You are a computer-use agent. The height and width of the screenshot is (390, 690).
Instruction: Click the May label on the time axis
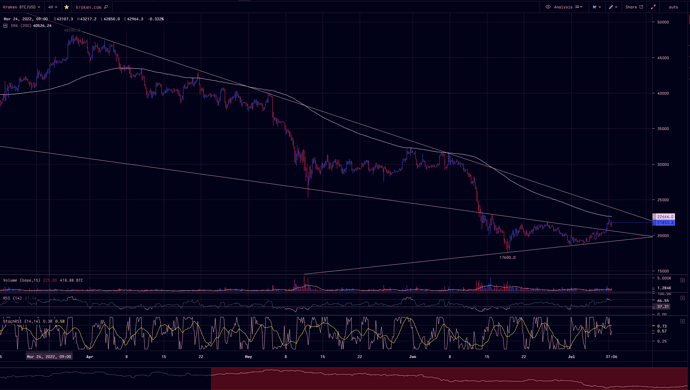pos(248,357)
